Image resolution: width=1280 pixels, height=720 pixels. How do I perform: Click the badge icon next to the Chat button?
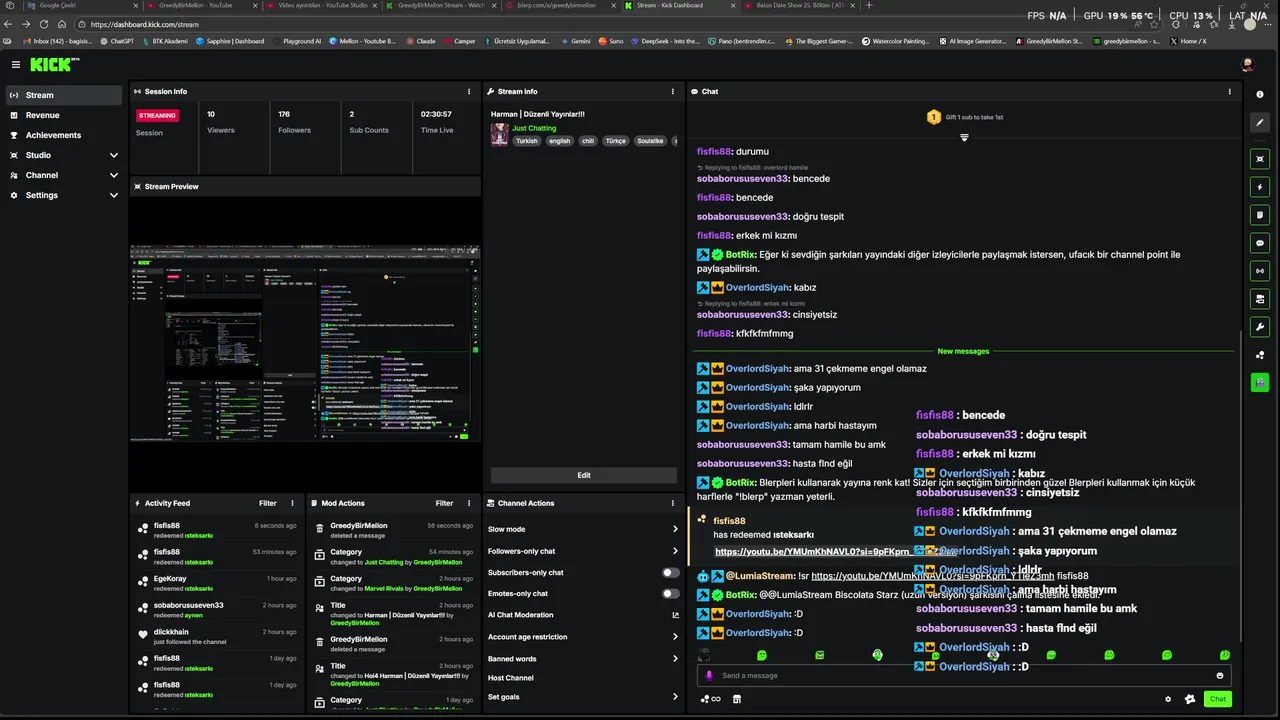pos(1190,699)
